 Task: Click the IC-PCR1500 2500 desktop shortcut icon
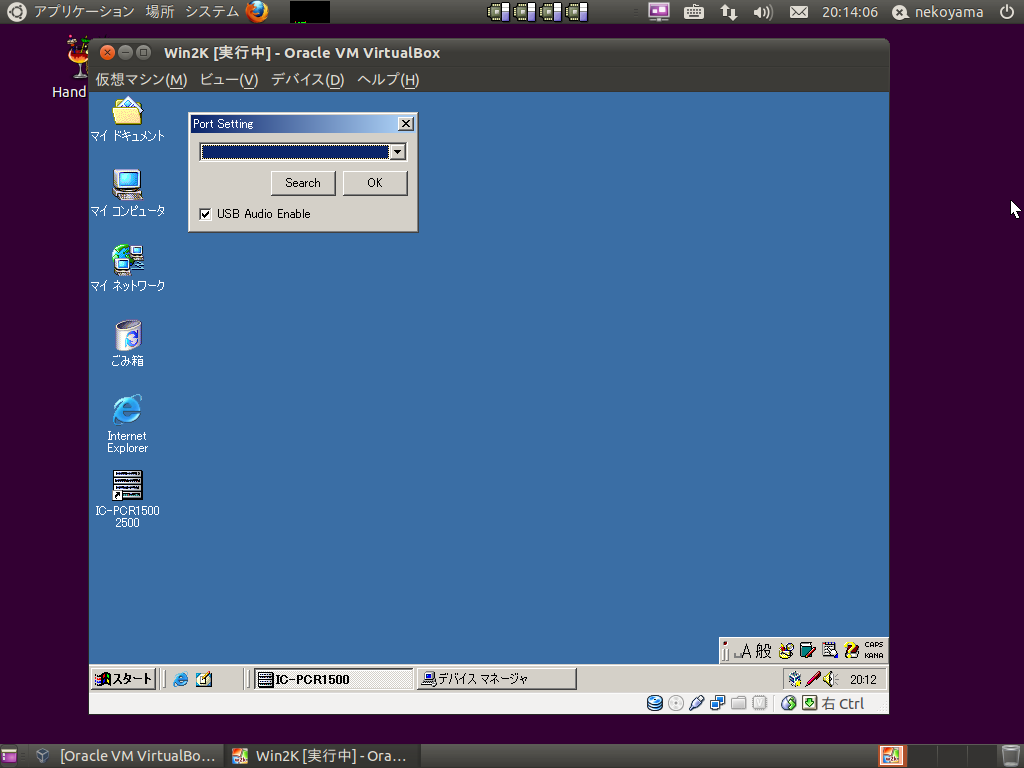pyautogui.click(x=127, y=487)
